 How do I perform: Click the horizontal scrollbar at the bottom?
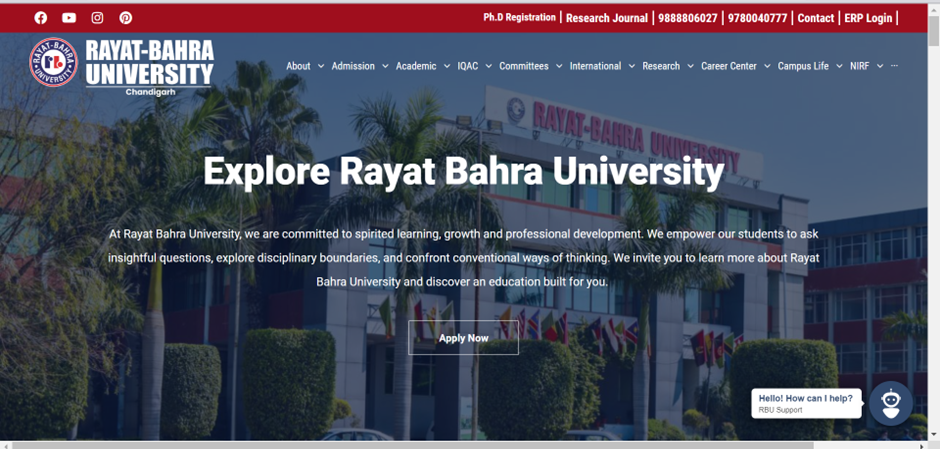[x=412, y=445]
